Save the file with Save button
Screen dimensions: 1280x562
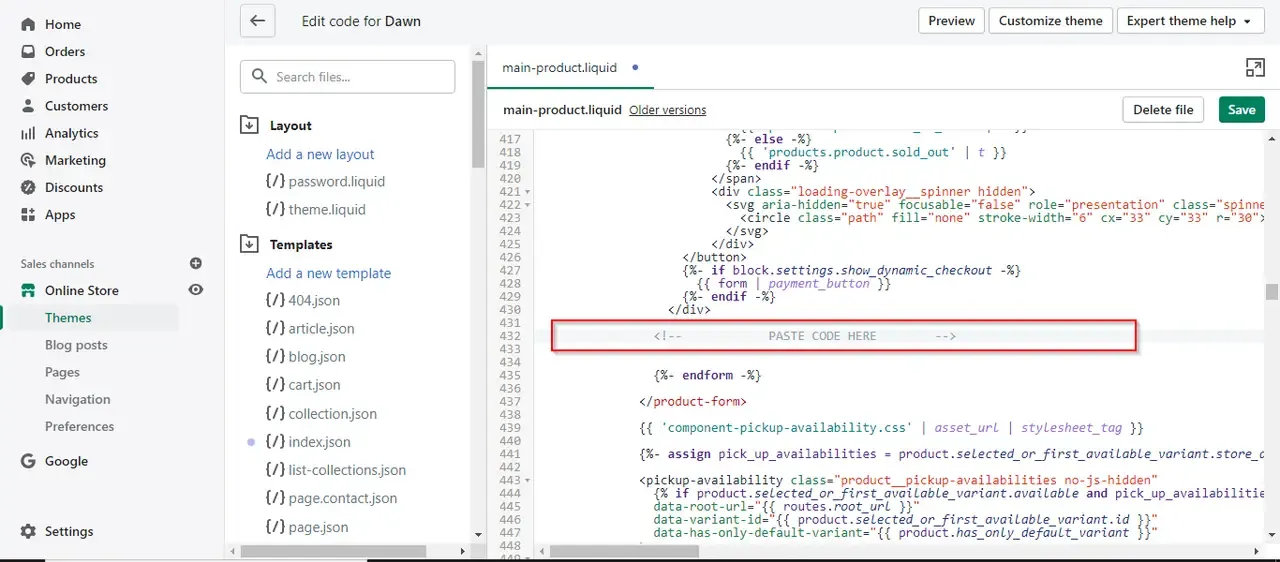(1241, 109)
